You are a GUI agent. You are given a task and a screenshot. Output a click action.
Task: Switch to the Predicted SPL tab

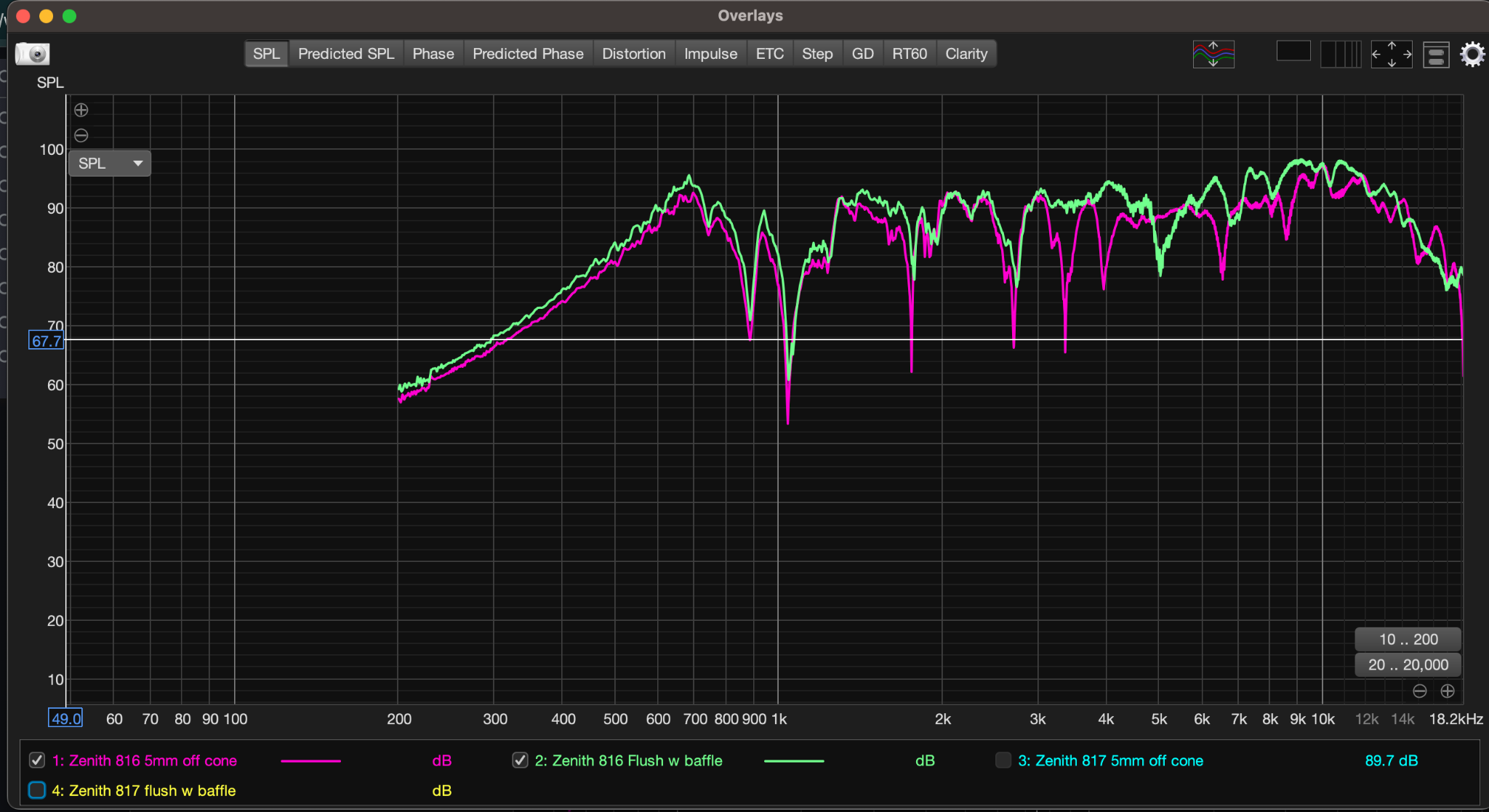pyautogui.click(x=346, y=54)
